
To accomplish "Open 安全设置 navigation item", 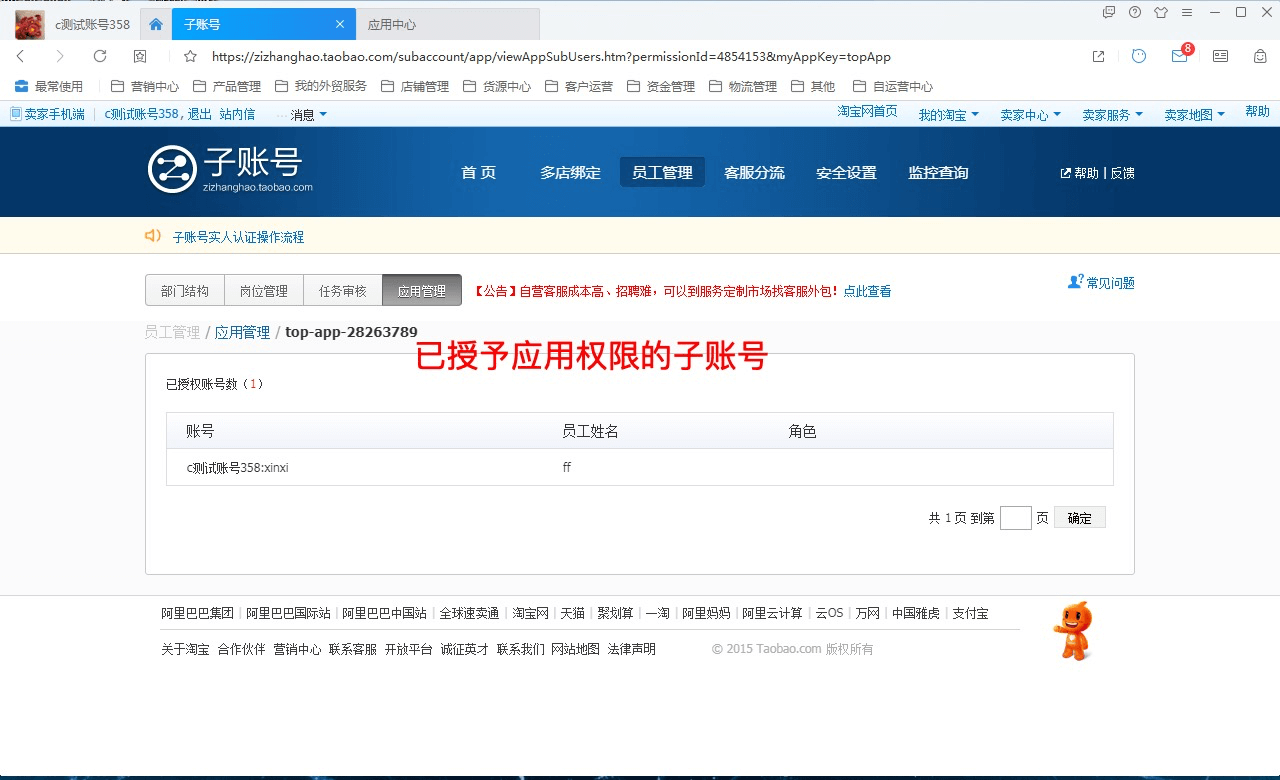I will click(x=846, y=172).
